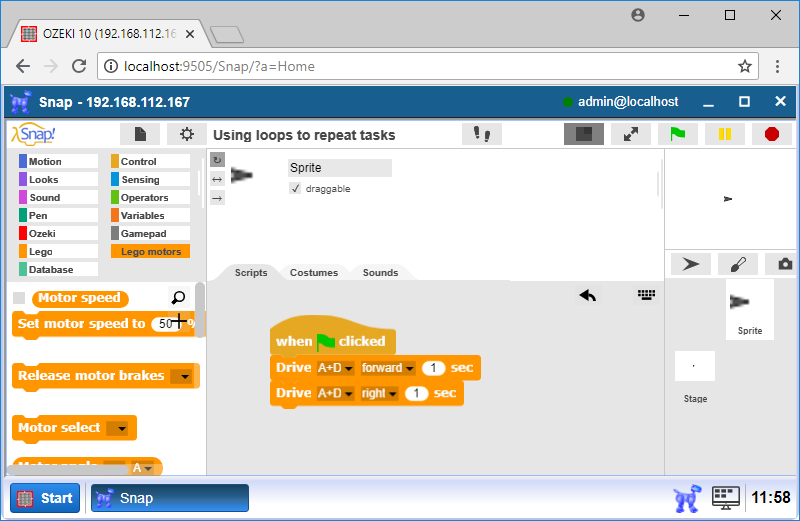Switch to full screen presentation mode

coord(631,134)
